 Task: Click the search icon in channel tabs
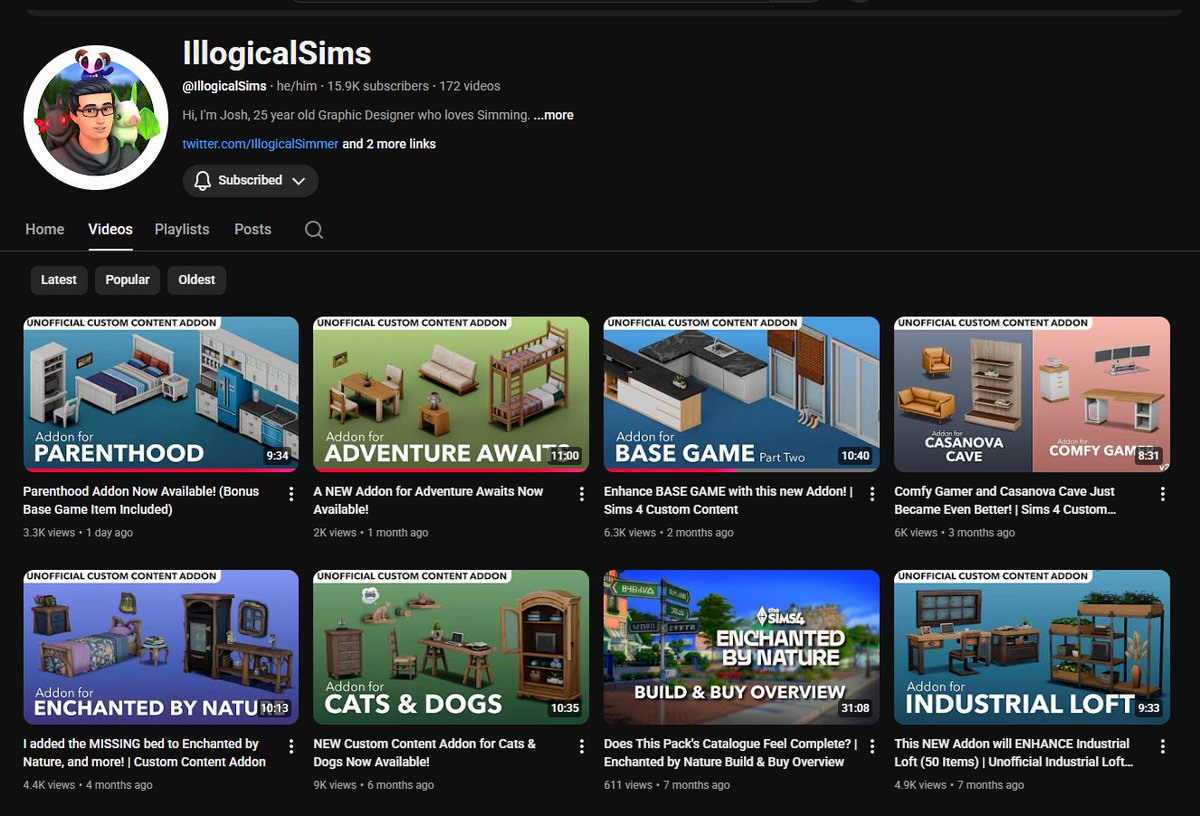pos(314,230)
